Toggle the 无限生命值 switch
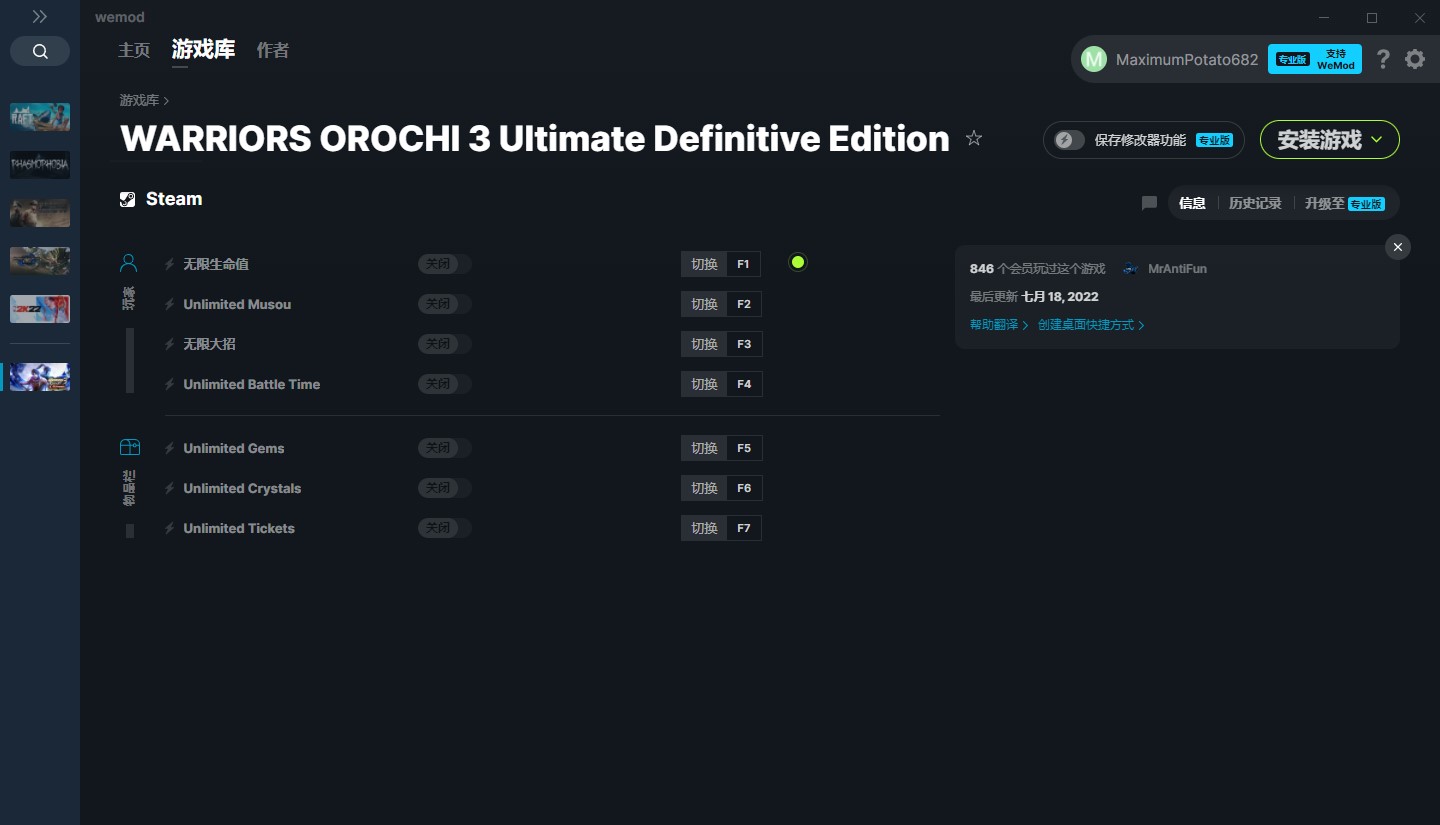 point(444,264)
